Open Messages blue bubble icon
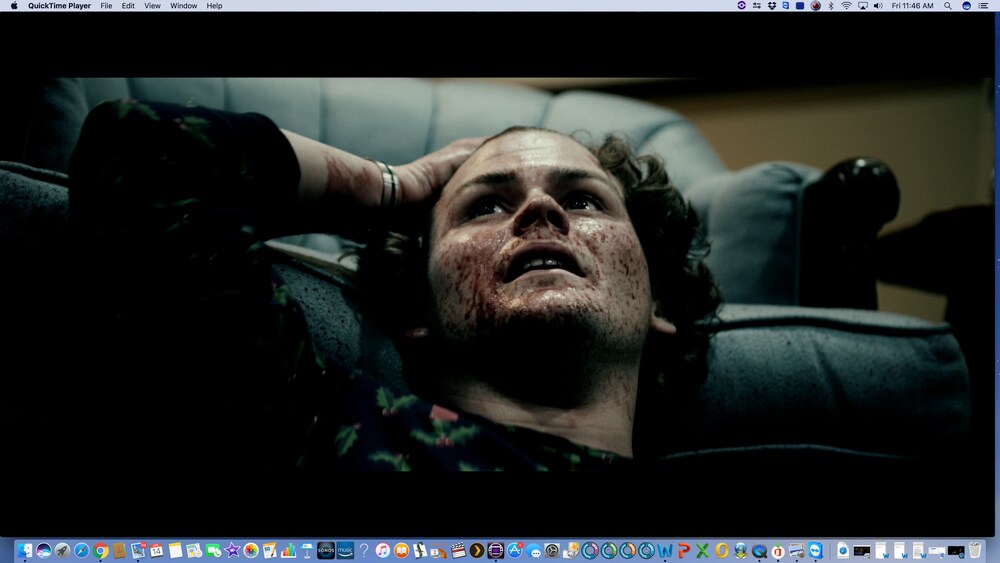This screenshot has width=1000, height=563. (x=533, y=552)
